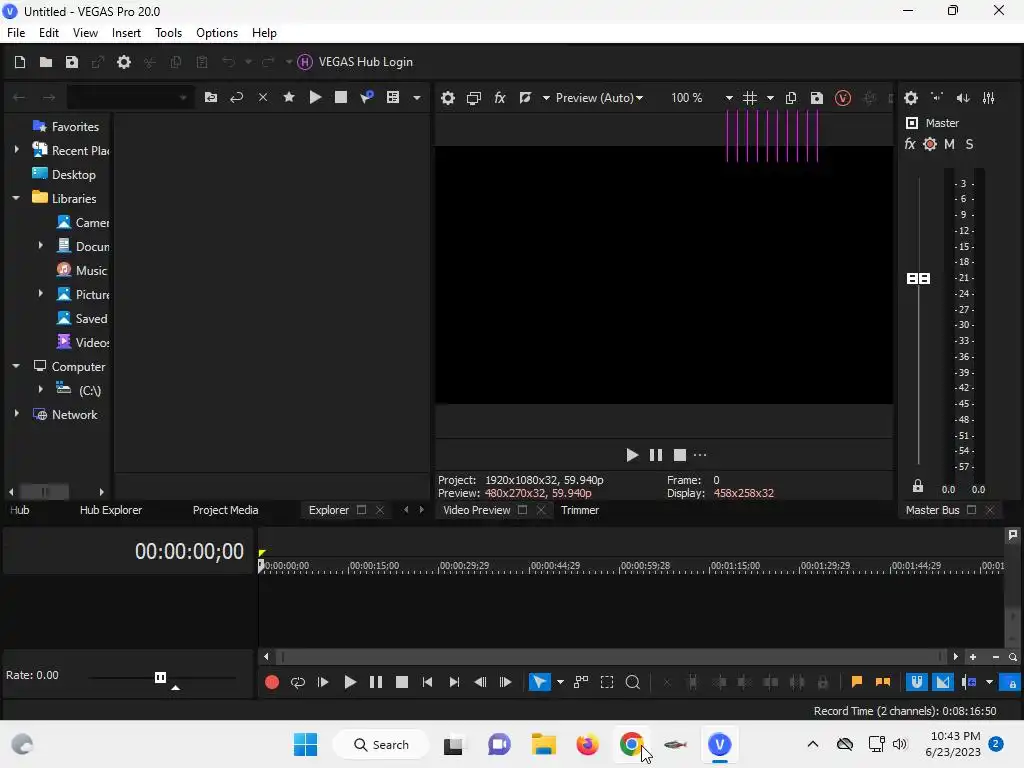
Task: Select the Selection Edit Tool dashed box
Action: (x=607, y=682)
